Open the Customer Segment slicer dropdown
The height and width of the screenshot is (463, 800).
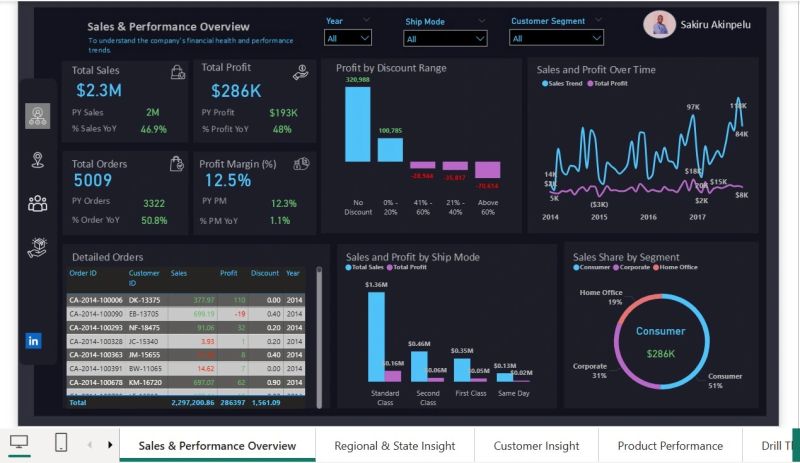(556, 38)
